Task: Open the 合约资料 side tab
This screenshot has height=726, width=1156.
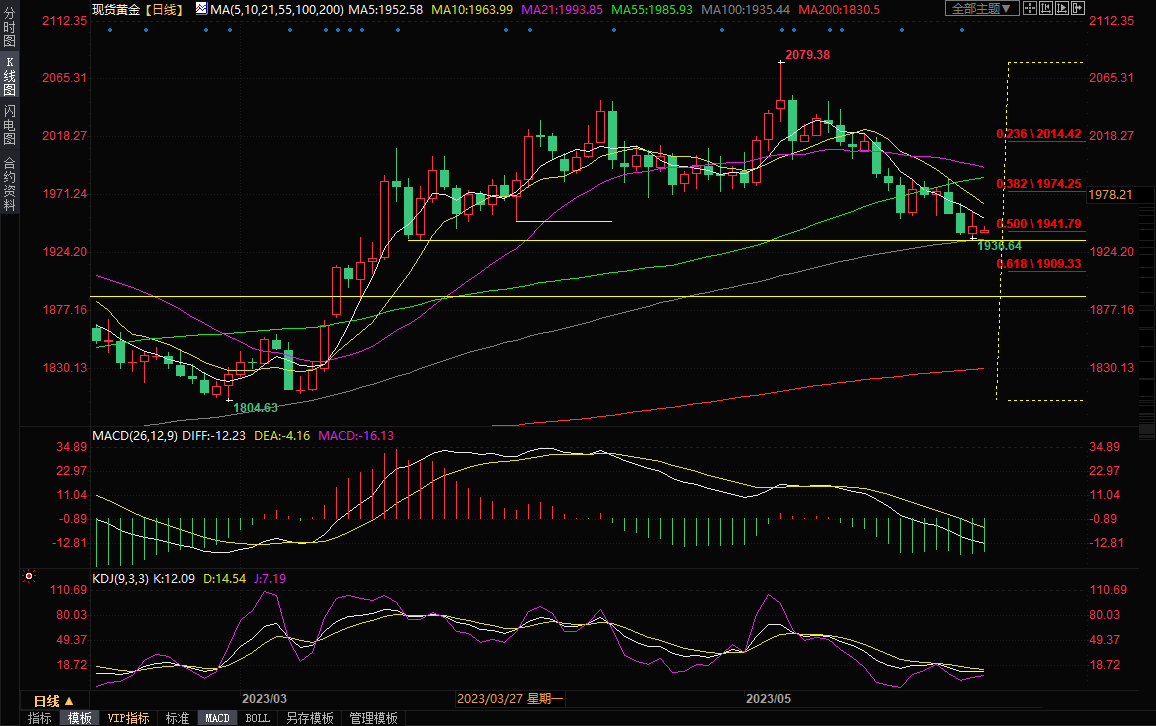Action: pyautogui.click(x=9, y=183)
